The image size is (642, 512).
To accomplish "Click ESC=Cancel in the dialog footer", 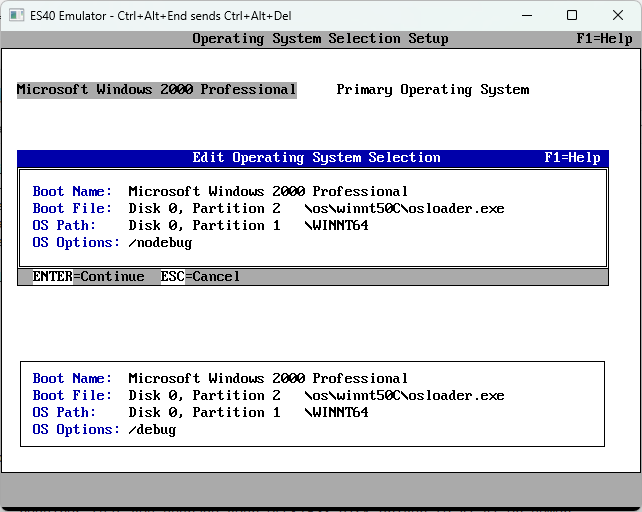I will coord(200,276).
